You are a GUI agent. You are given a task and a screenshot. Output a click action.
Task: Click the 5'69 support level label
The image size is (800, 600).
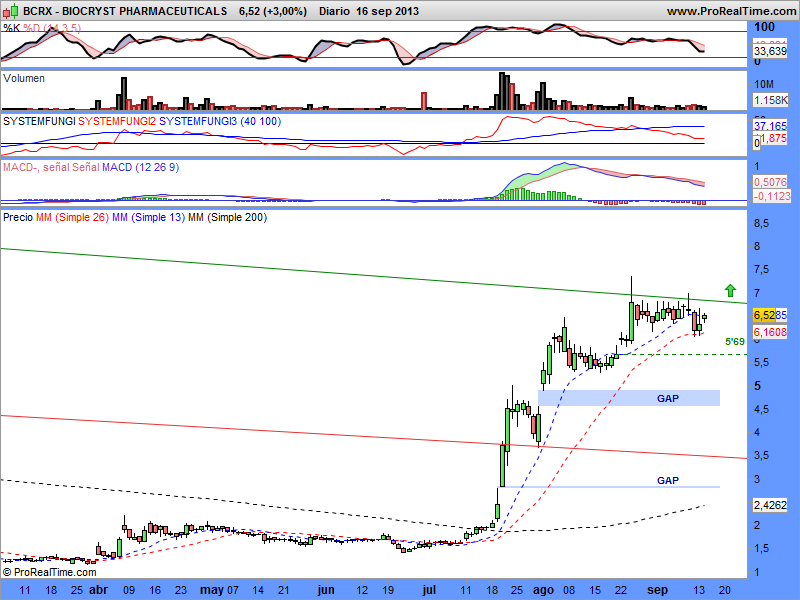pyautogui.click(x=735, y=342)
